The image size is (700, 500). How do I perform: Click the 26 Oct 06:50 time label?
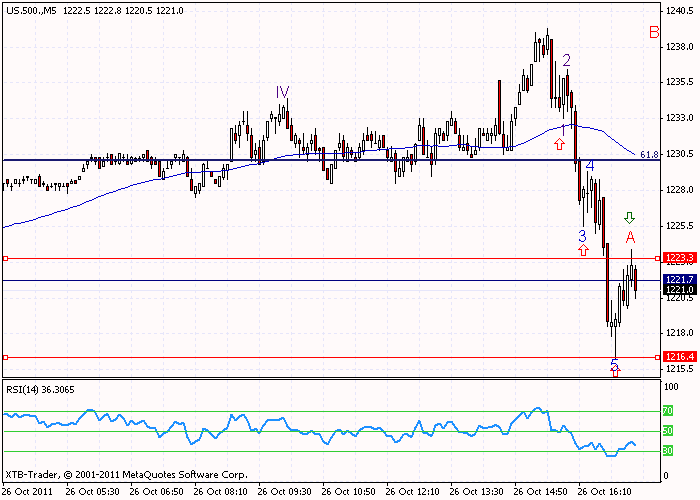157,492
